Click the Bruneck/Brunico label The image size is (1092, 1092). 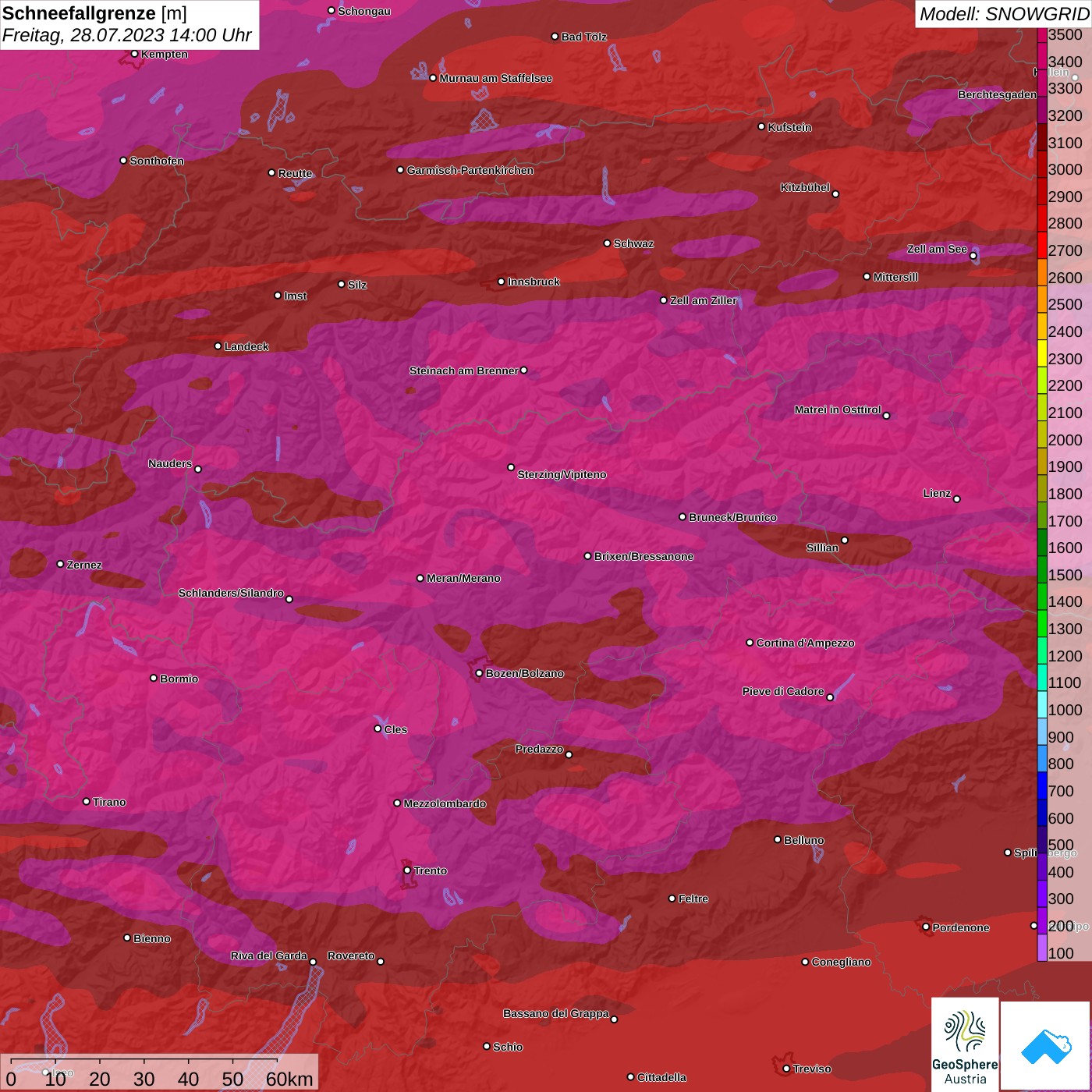coord(732,517)
